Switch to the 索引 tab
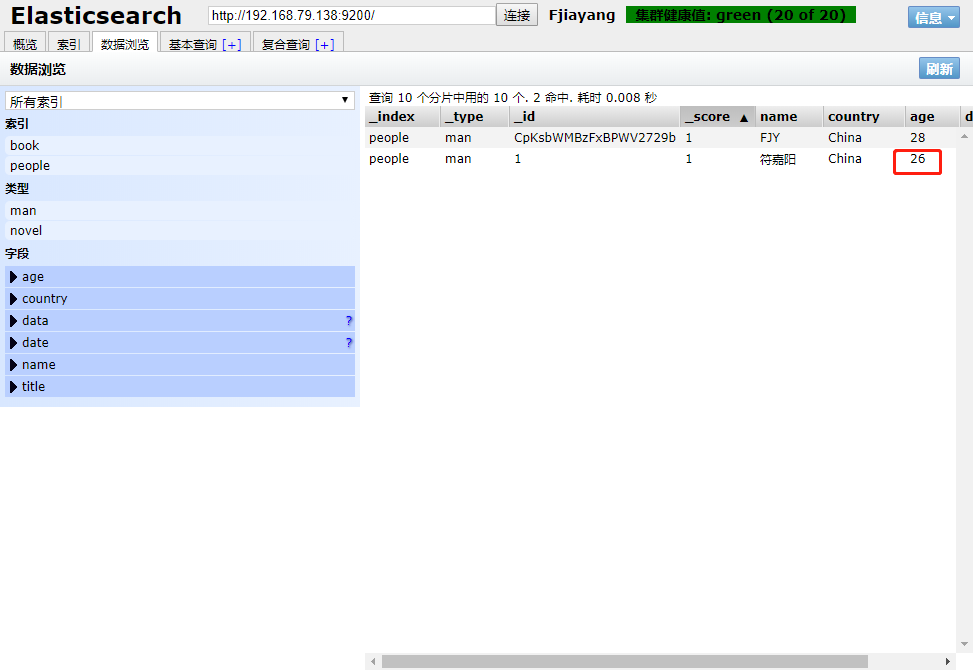This screenshot has width=973, height=670. point(69,44)
